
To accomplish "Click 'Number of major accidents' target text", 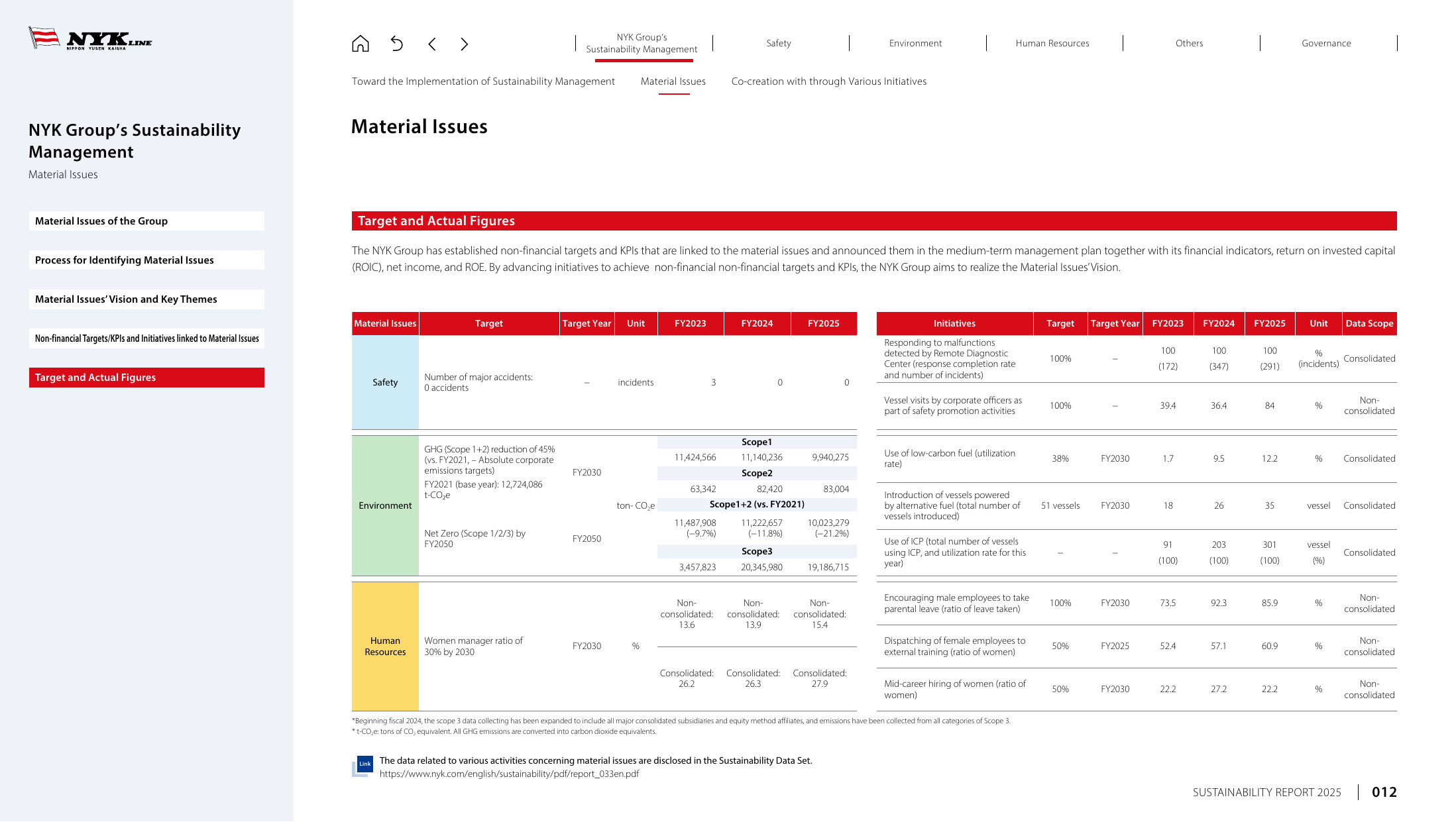I will 478,382.
